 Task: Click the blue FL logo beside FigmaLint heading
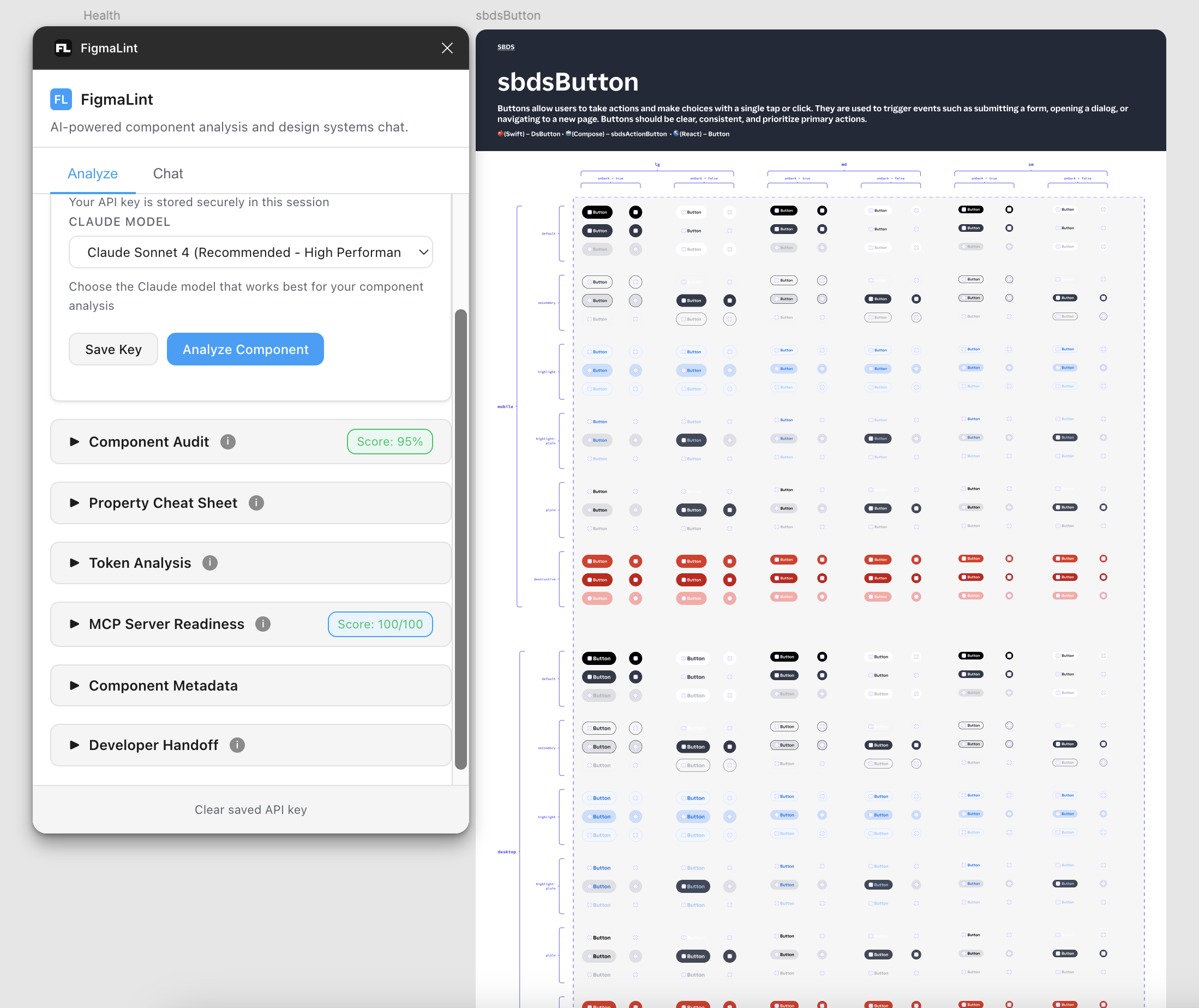pyautogui.click(x=61, y=99)
